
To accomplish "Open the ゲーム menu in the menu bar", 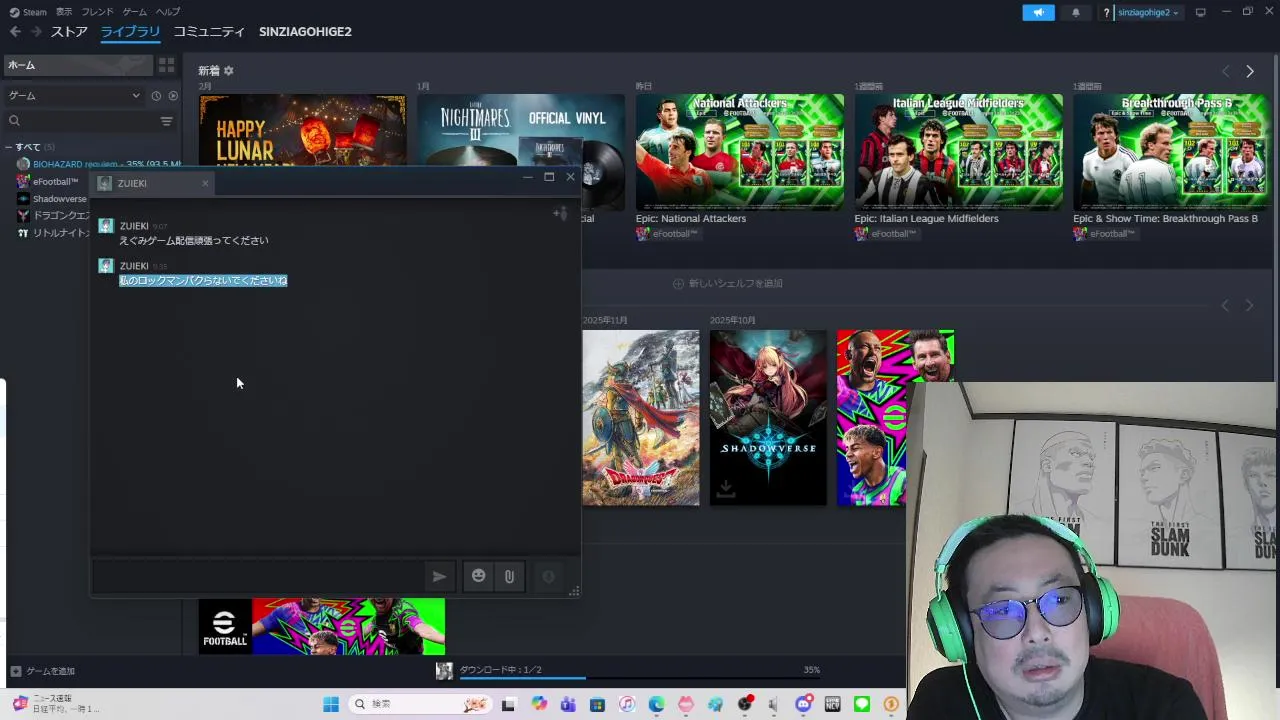I will [135, 12].
